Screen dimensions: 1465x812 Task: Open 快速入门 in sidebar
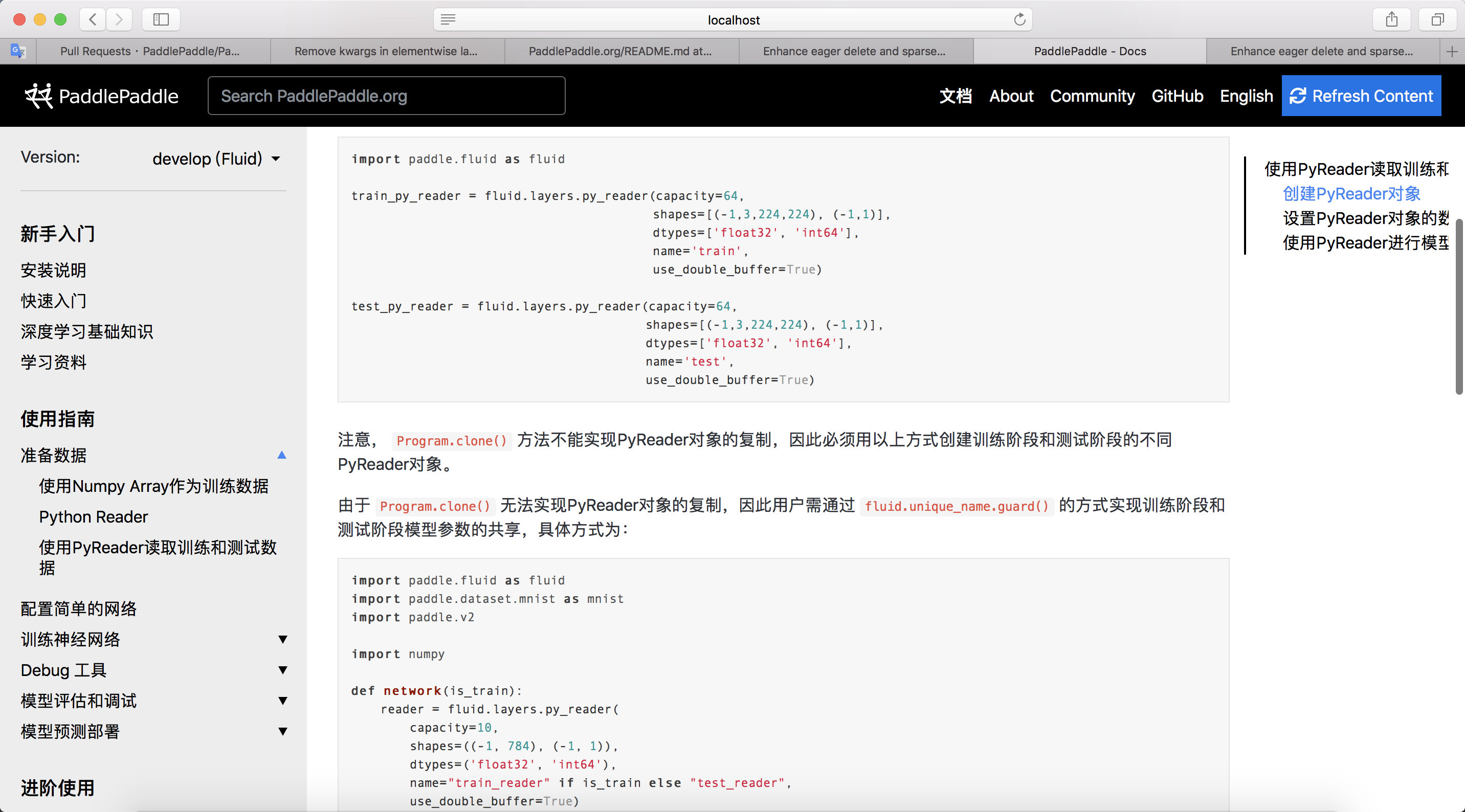point(54,301)
